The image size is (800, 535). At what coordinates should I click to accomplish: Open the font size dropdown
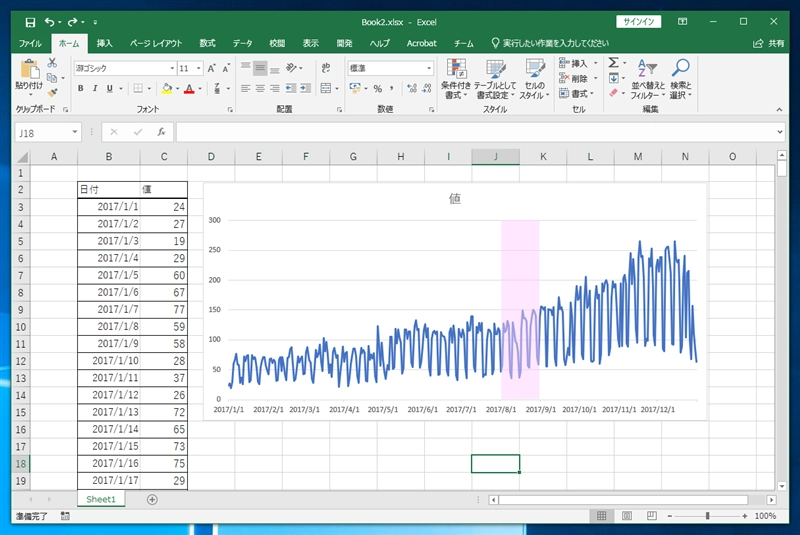click(198, 68)
